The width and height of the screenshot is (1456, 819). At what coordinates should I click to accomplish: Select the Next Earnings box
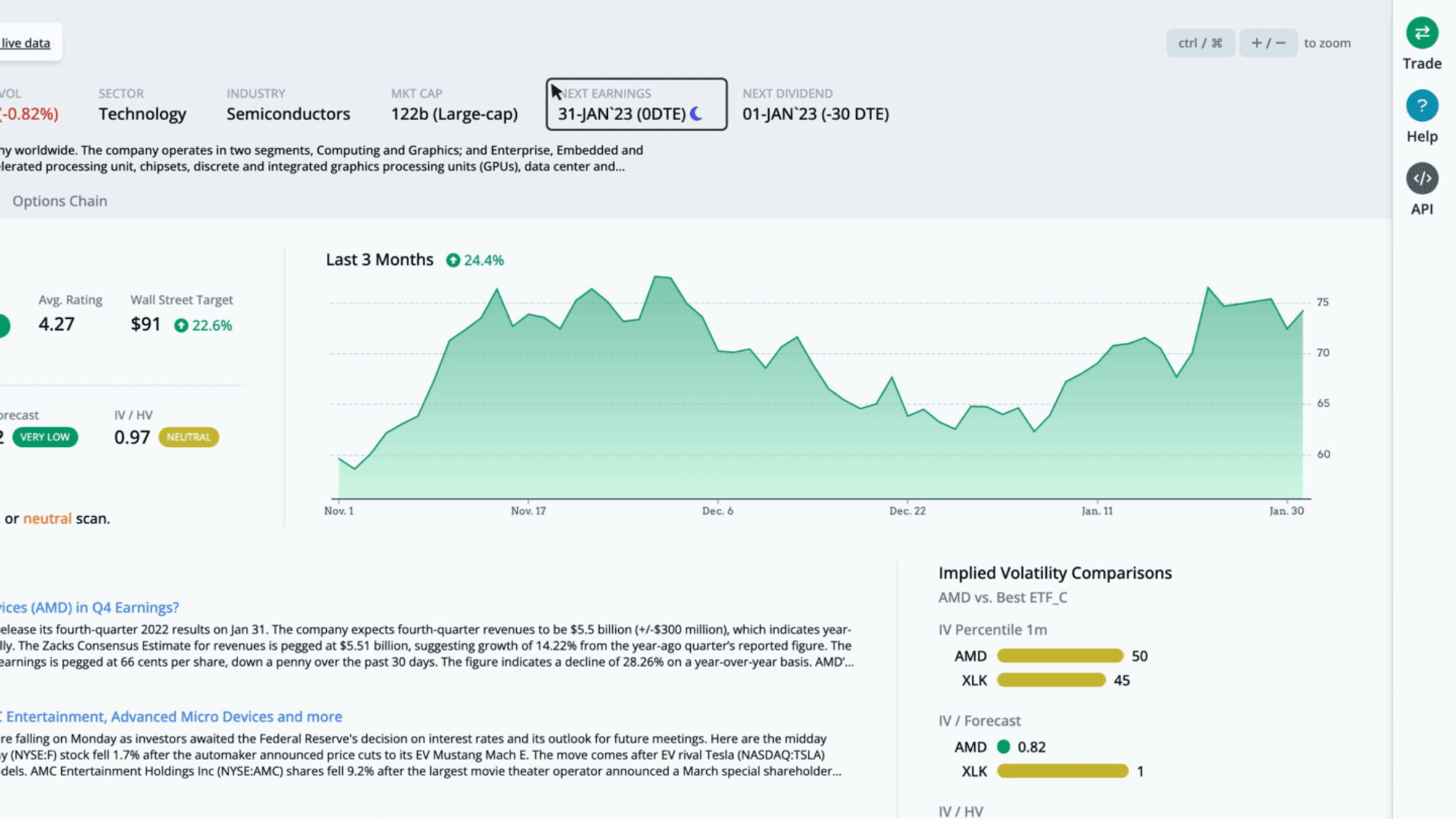[636, 104]
